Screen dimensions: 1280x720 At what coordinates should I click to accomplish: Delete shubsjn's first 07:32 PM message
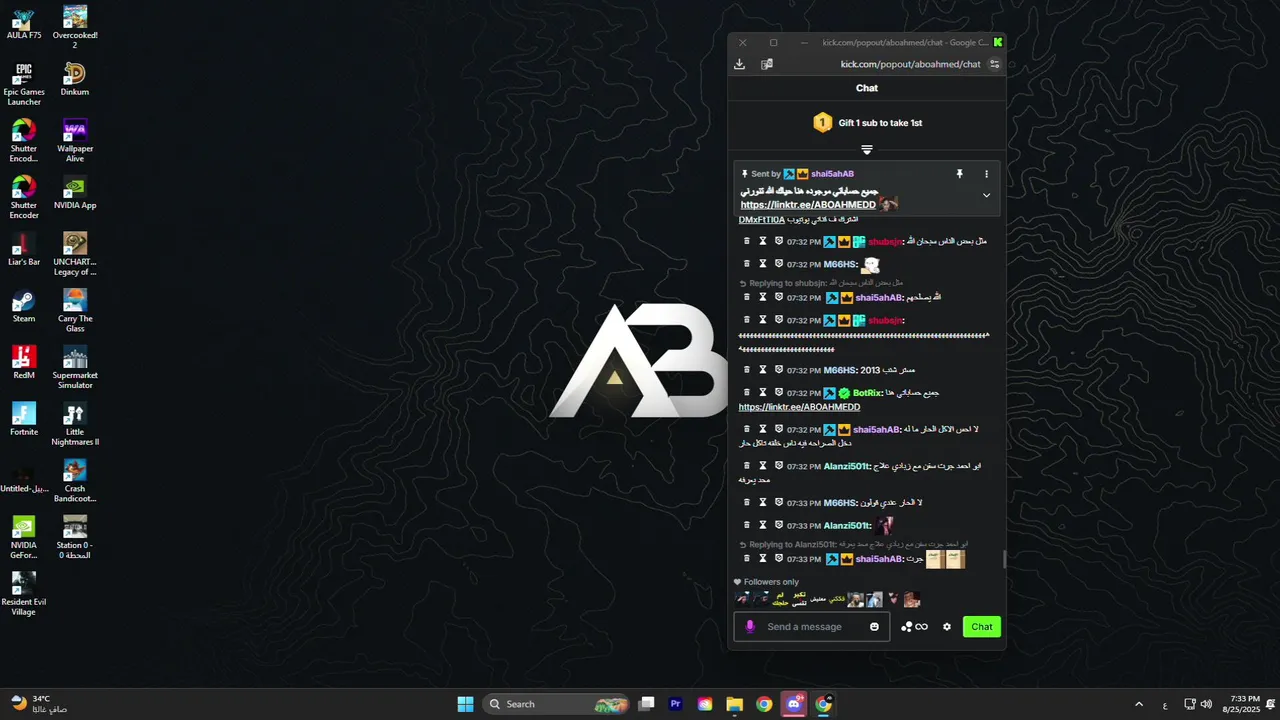pyautogui.click(x=746, y=241)
